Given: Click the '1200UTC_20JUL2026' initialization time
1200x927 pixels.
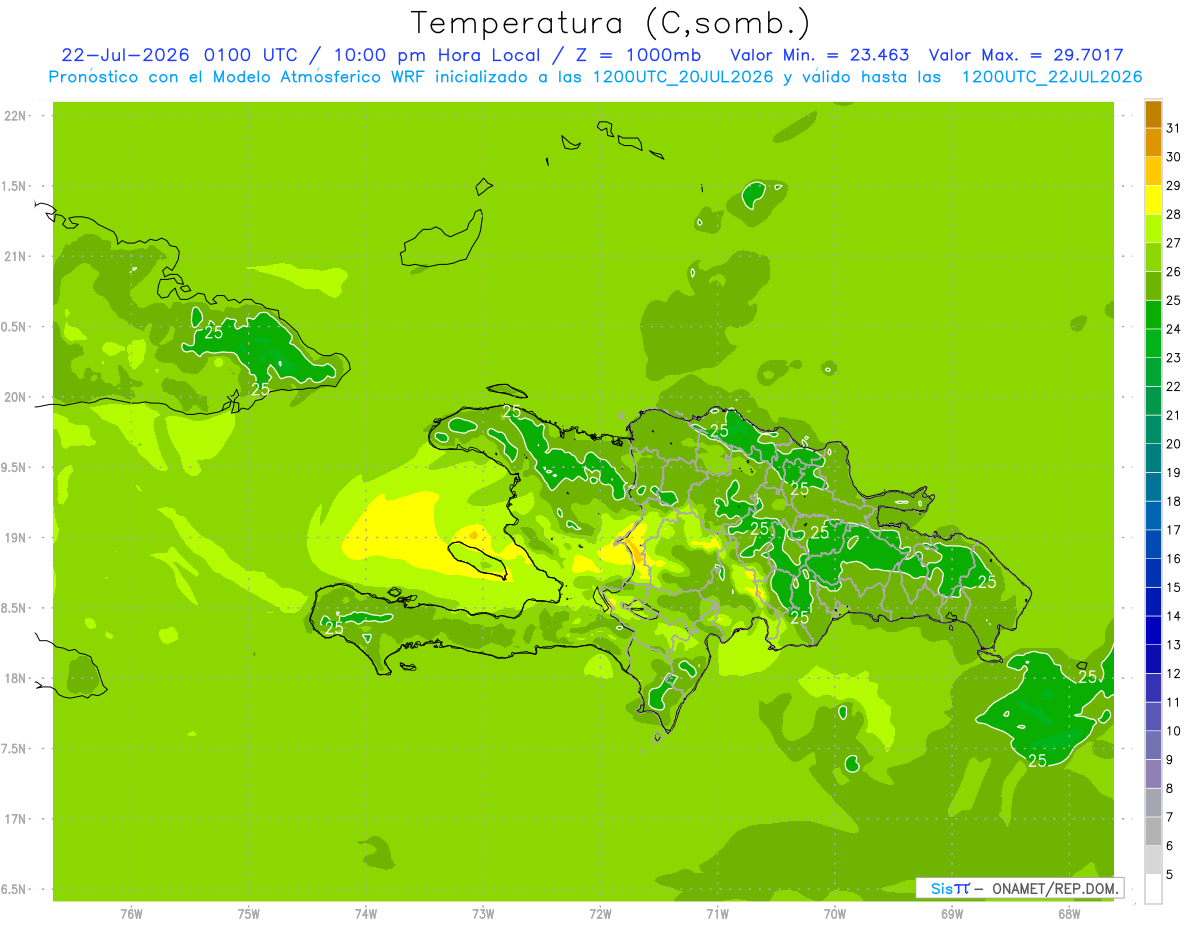Looking at the screenshot, I should coord(683,77).
